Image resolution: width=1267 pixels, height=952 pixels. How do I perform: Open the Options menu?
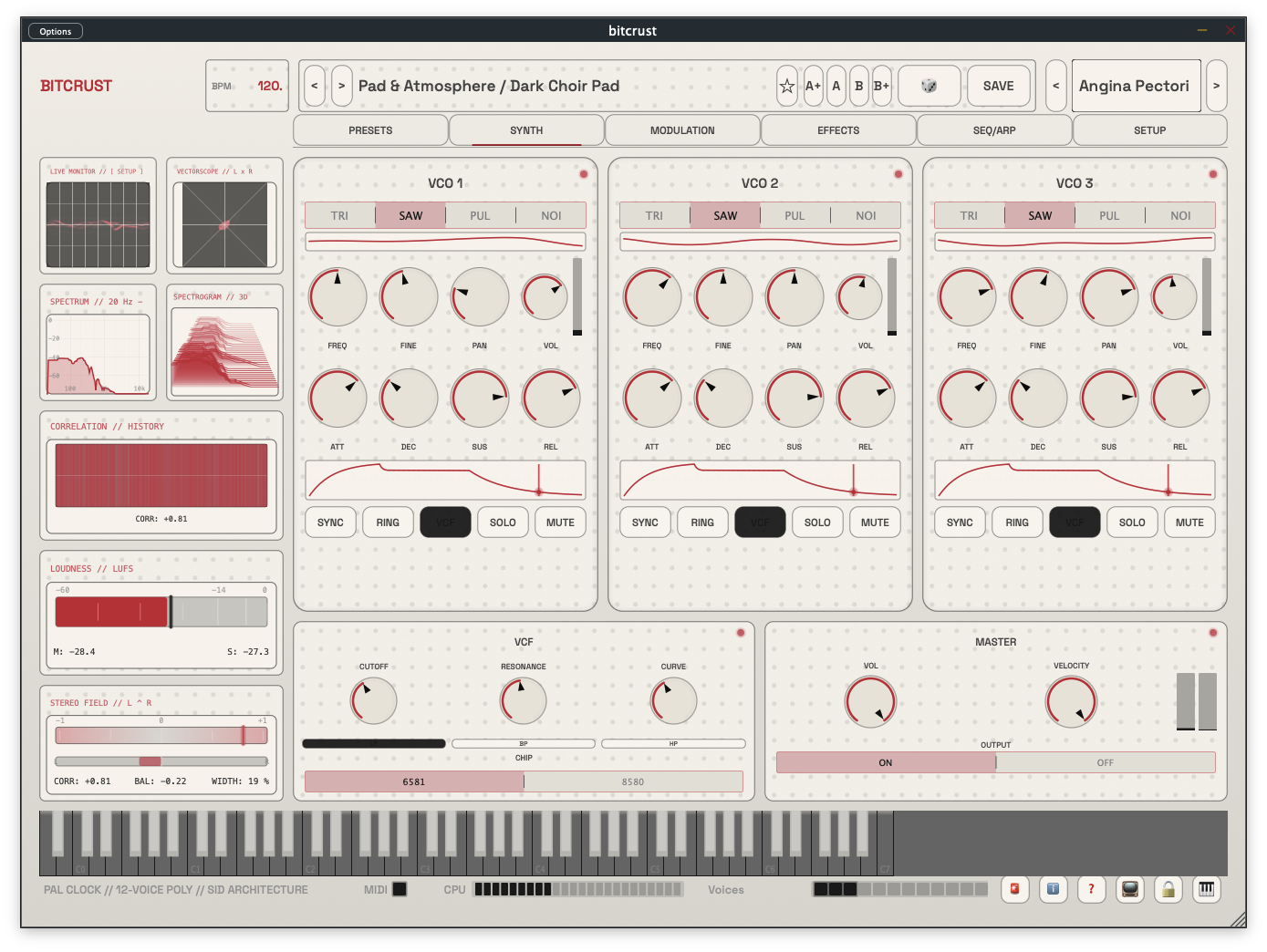[x=56, y=31]
